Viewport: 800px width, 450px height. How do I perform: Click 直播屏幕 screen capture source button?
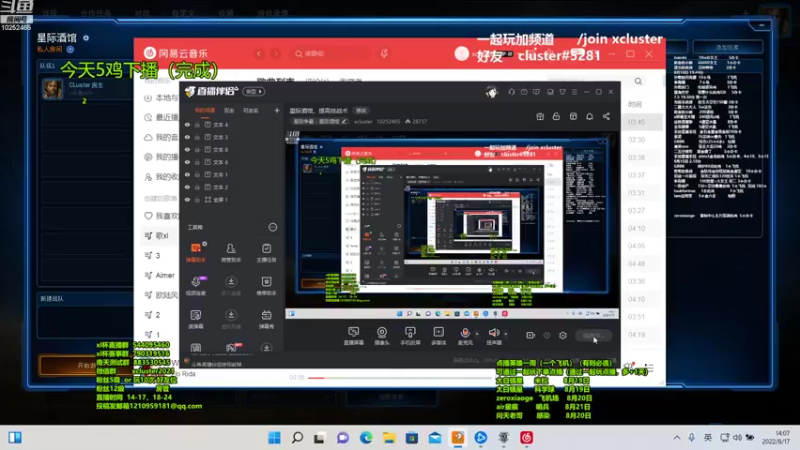coord(354,336)
